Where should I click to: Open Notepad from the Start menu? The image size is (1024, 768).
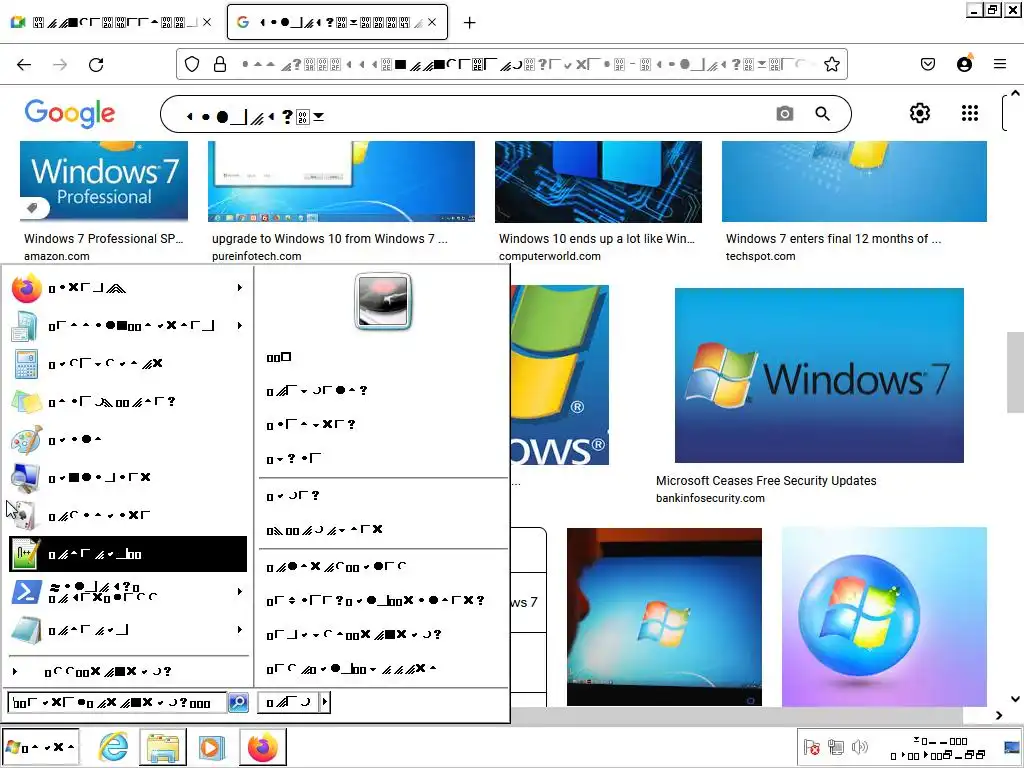(x=128, y=630)
